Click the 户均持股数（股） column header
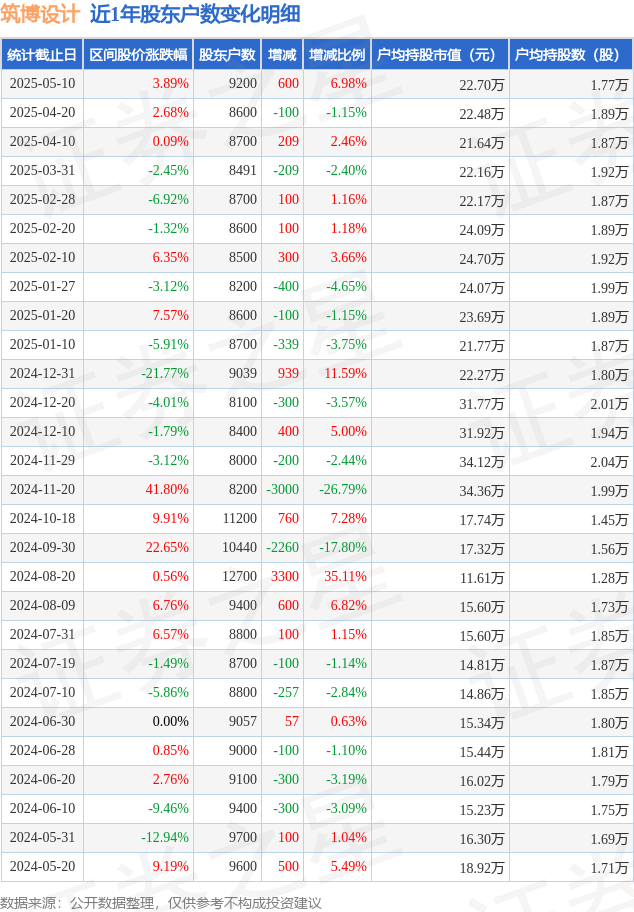 click(571, 55)
